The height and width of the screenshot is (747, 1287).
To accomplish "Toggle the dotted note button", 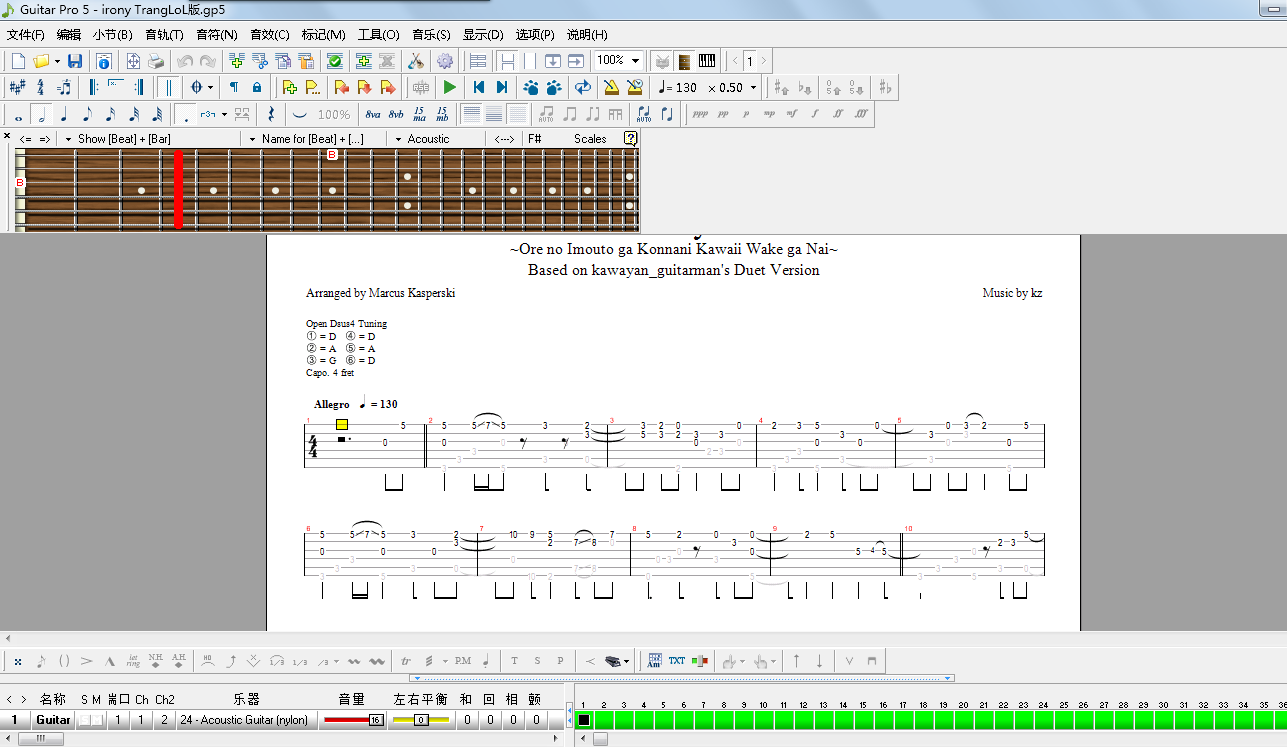I will (x=186, y=115).
